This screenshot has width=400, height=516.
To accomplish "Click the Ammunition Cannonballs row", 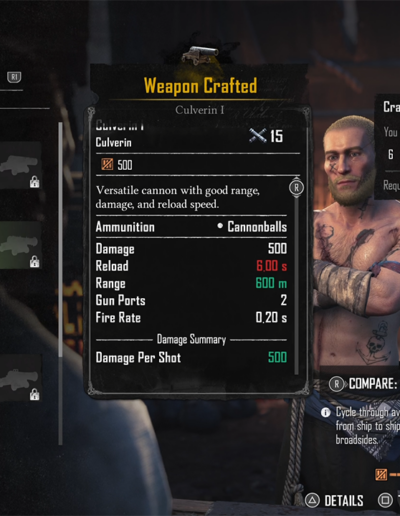I will point(191,227).
